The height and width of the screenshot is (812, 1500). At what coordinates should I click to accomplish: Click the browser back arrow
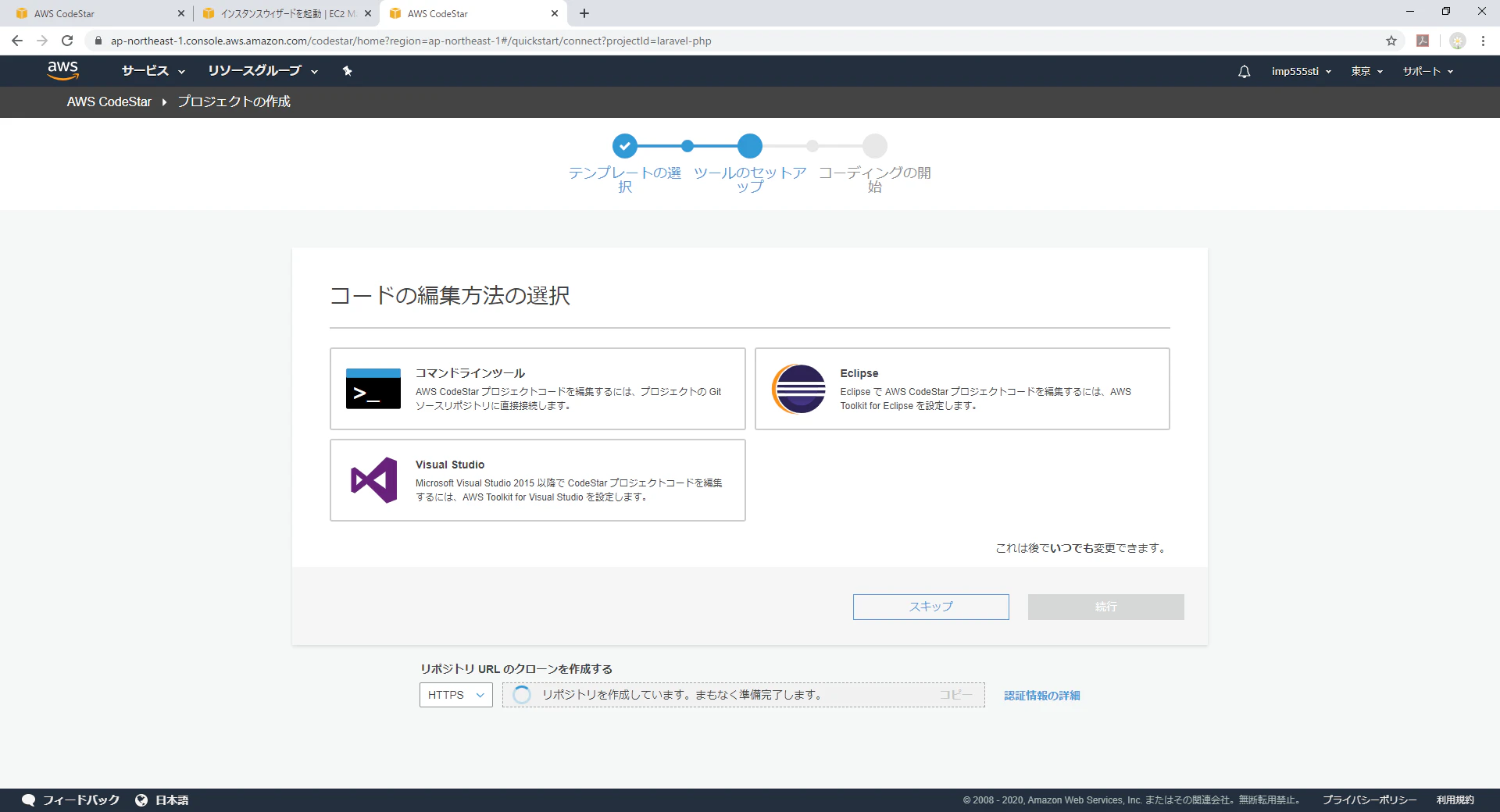tap(17, 41)
